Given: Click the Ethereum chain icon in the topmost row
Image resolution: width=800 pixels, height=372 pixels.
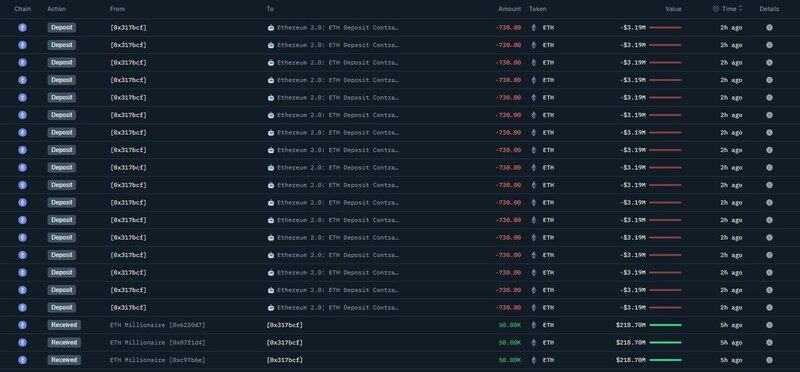Looking at the screenshot, I should [22, 28].
